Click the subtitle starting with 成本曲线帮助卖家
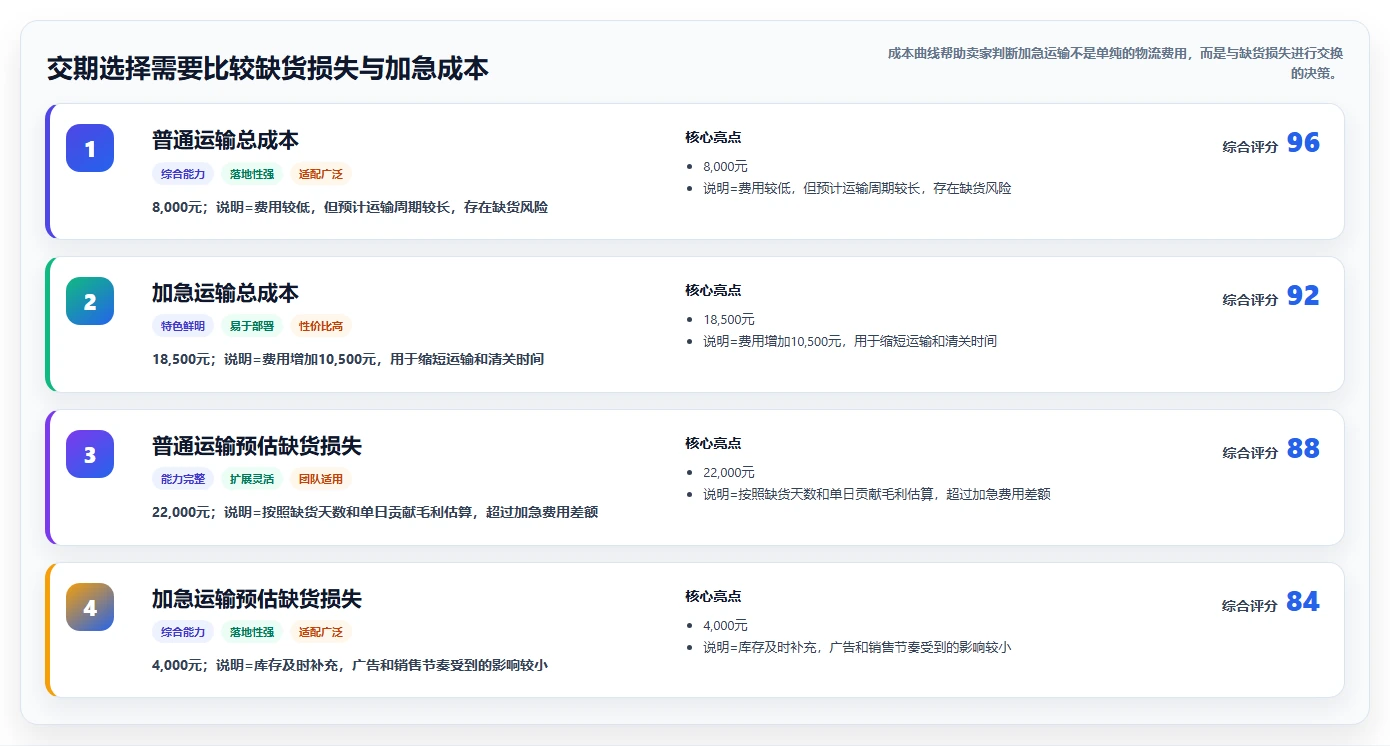Image resolution: width=1390 pixels, height=746 pixels. (1115, 63)
